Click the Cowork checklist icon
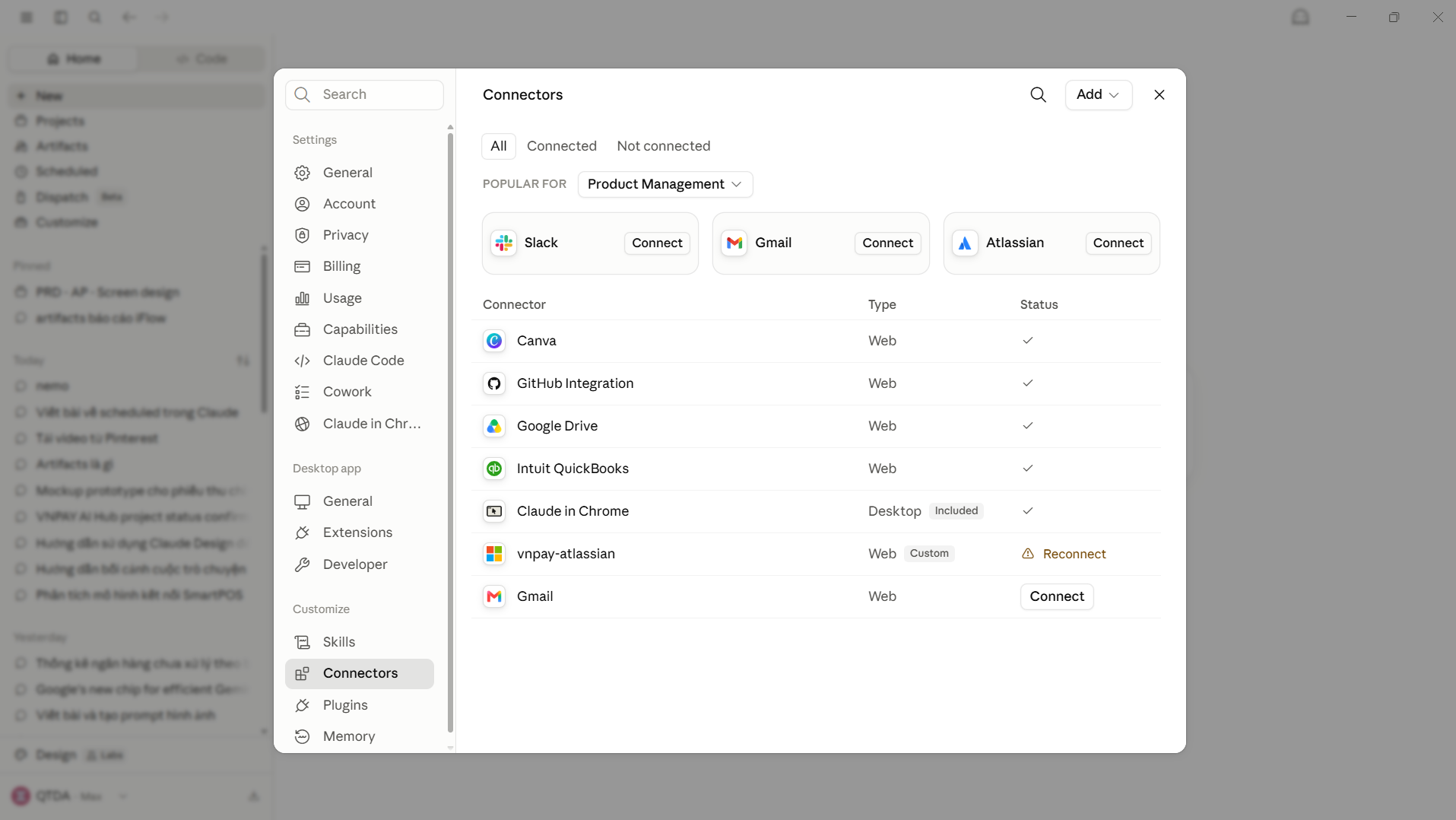 [302, 392]
